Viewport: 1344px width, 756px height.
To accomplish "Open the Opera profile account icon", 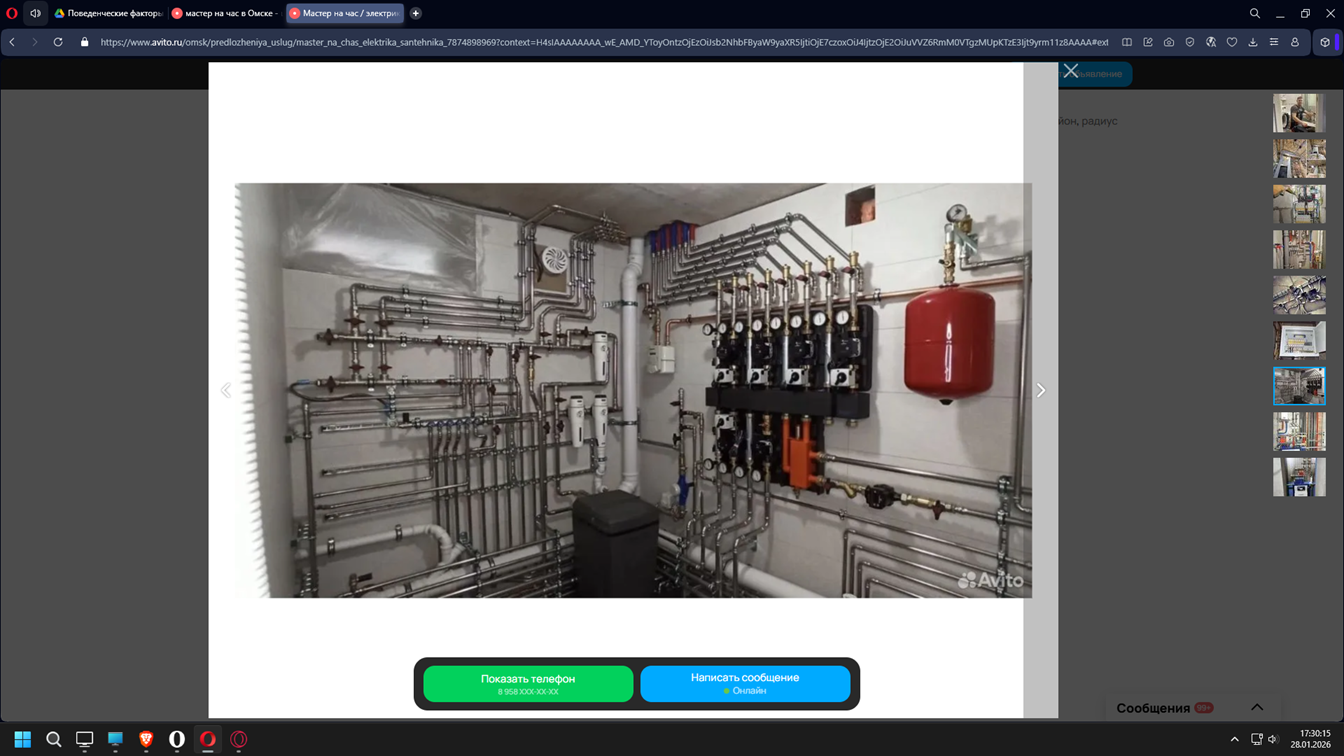I will pos(1295,42).
